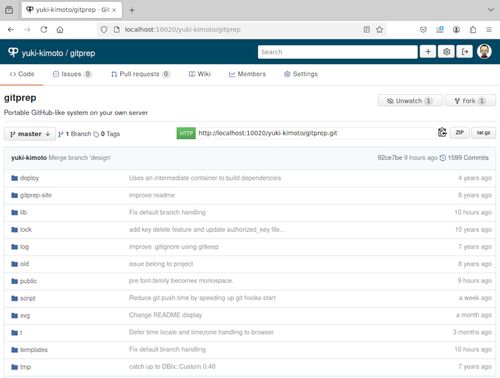
Task: Open the svg folder
Action: tap(25, 315)
